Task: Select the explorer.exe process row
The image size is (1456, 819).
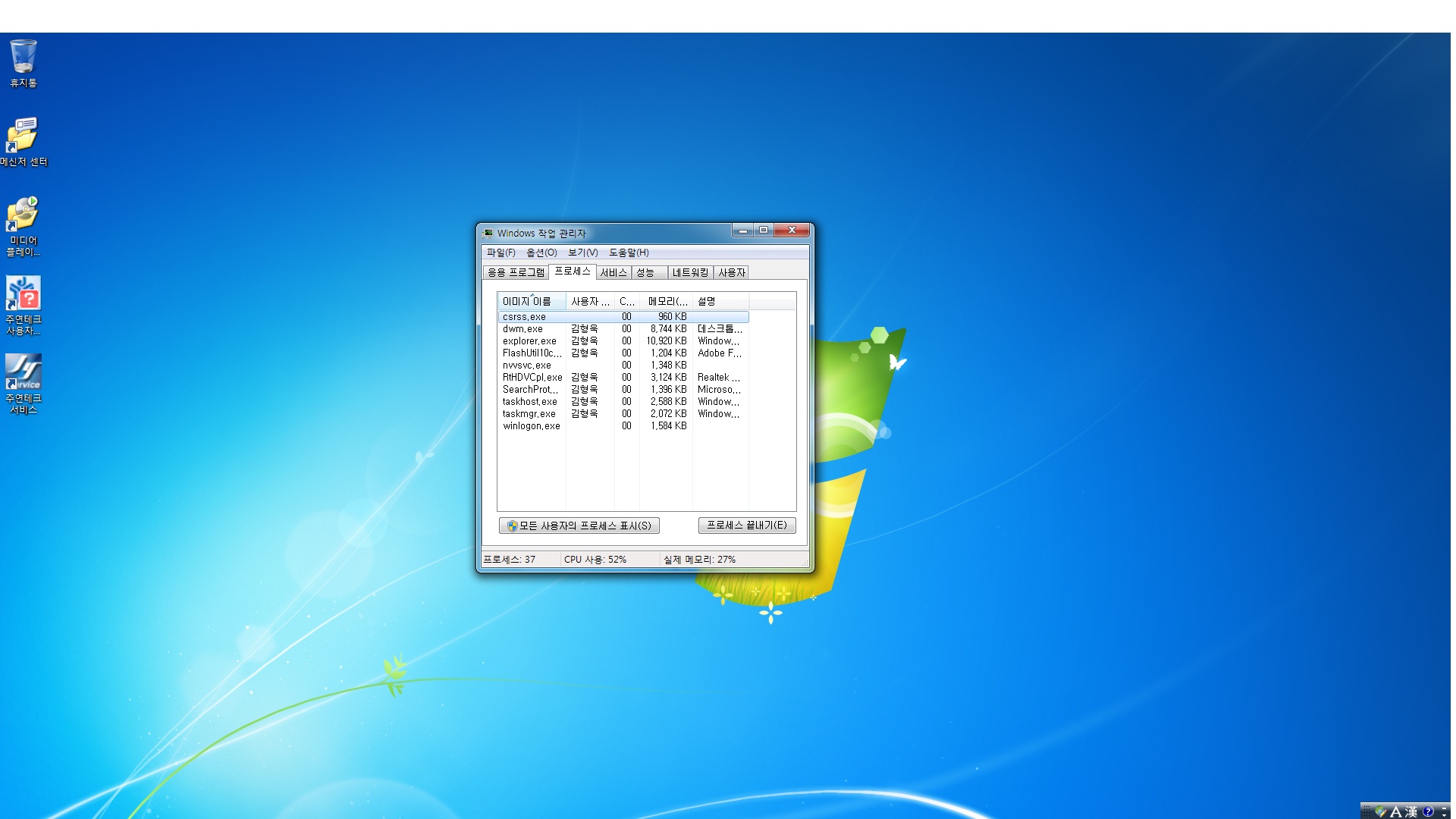Action: 623,341
